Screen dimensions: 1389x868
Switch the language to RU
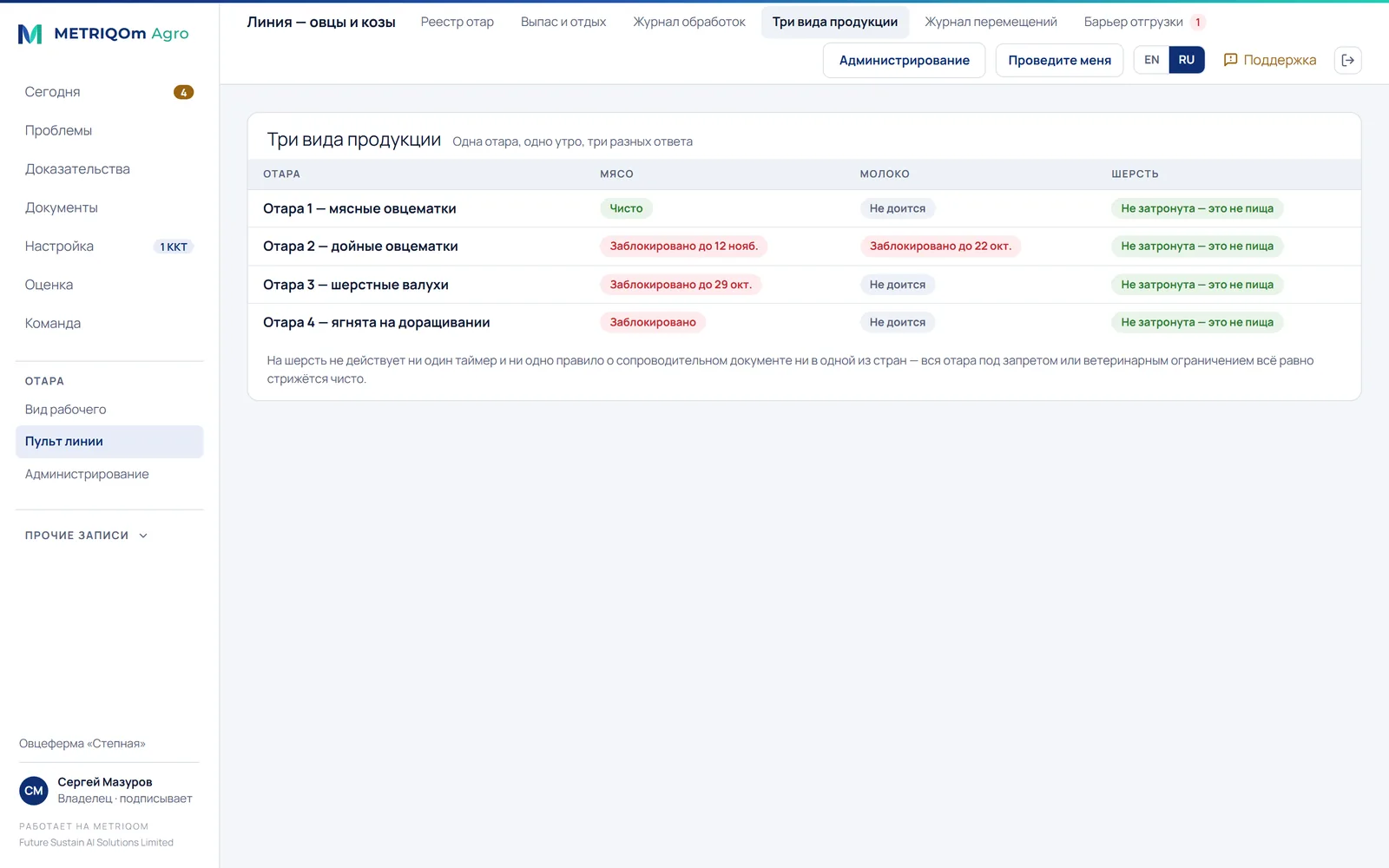pos(1187,60)
